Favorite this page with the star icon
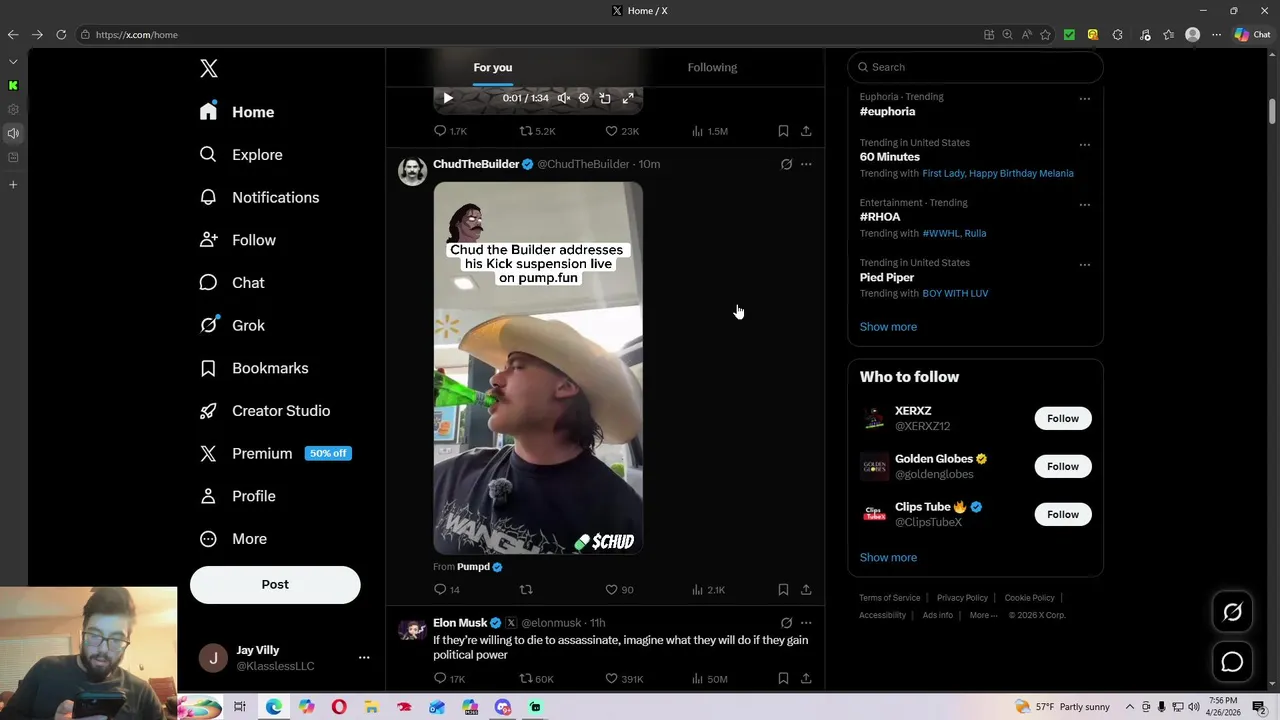Image resolution: width=1280 pixels, height=720 pixels. 1045,34
